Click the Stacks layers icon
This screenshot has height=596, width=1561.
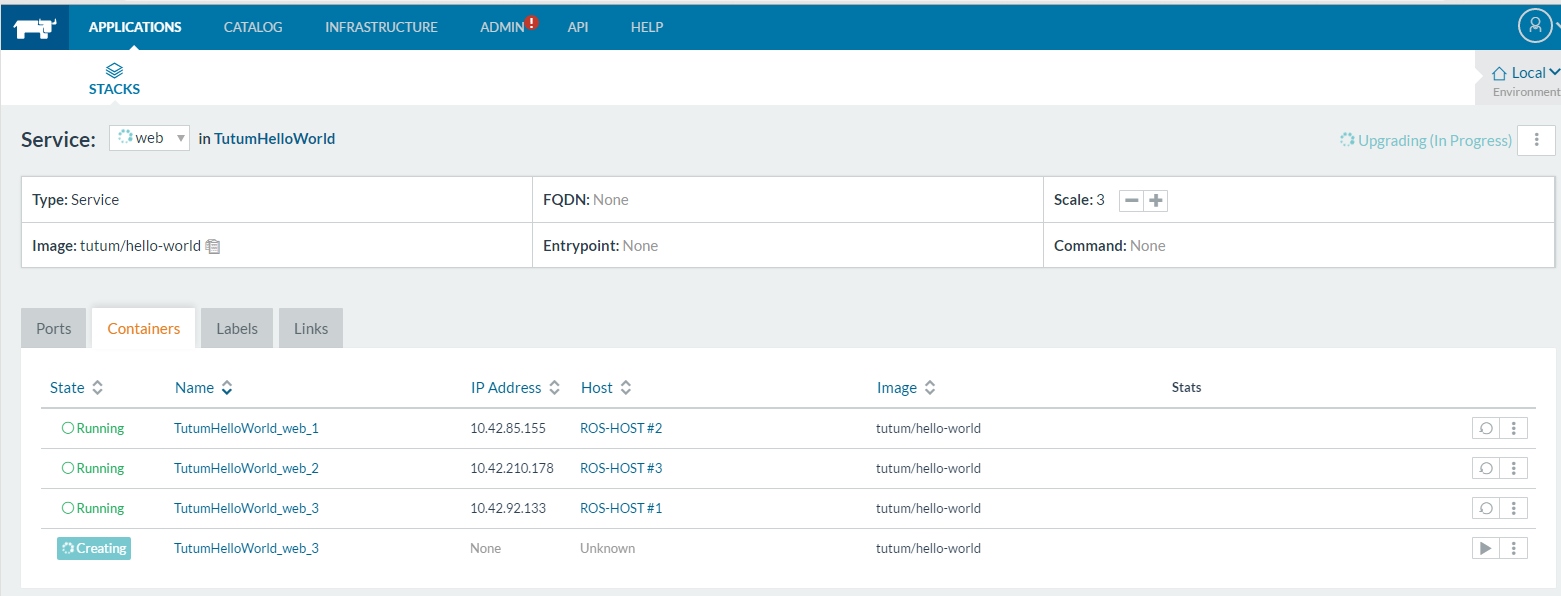click(114, 71)
